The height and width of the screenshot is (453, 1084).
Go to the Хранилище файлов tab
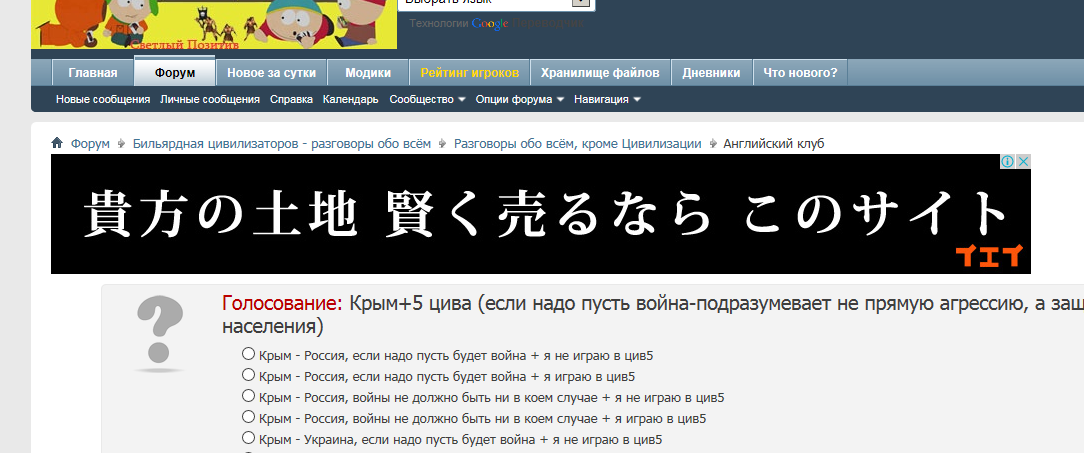coord(600,73)
